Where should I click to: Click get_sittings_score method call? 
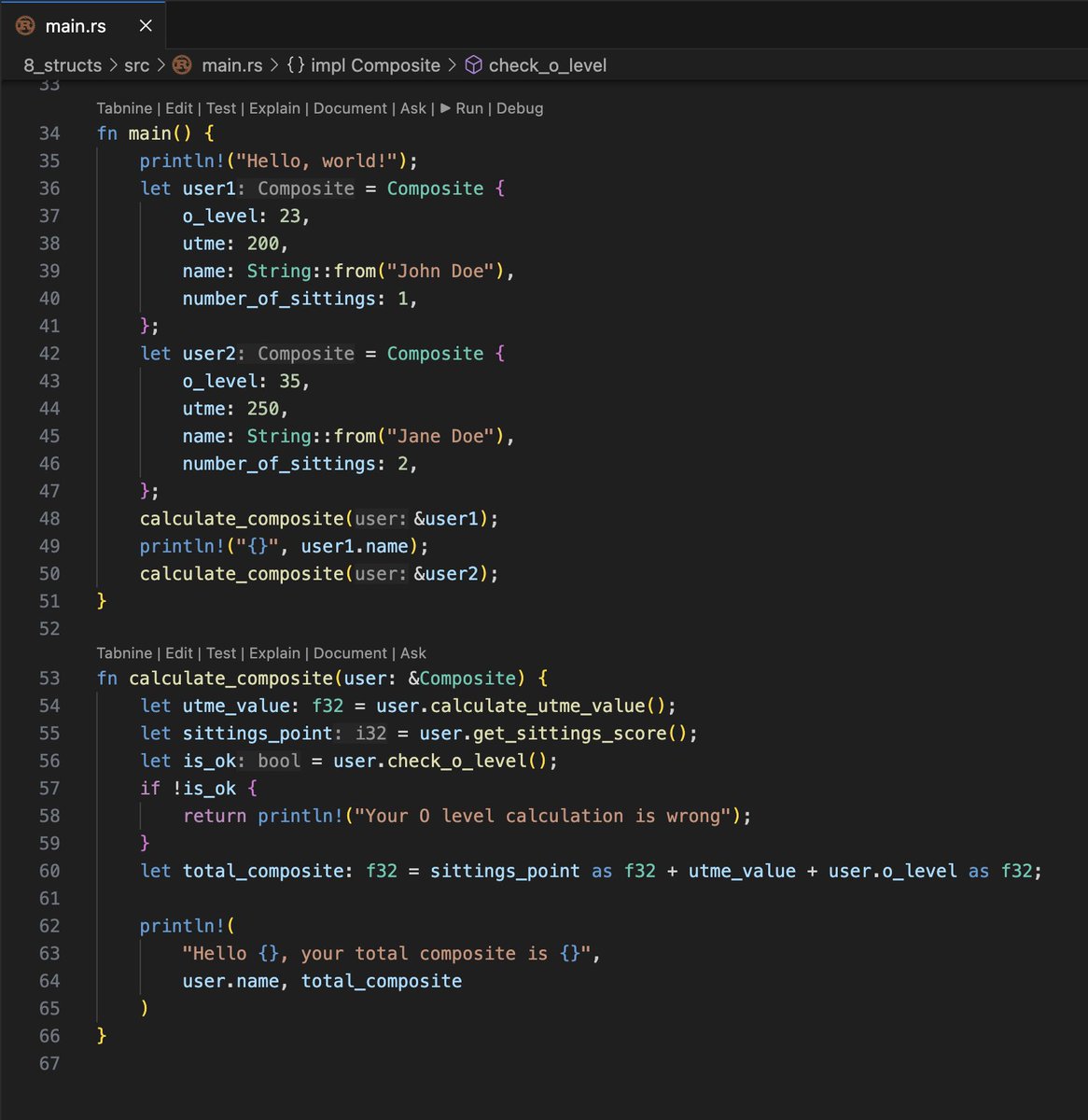pos(569,734)
